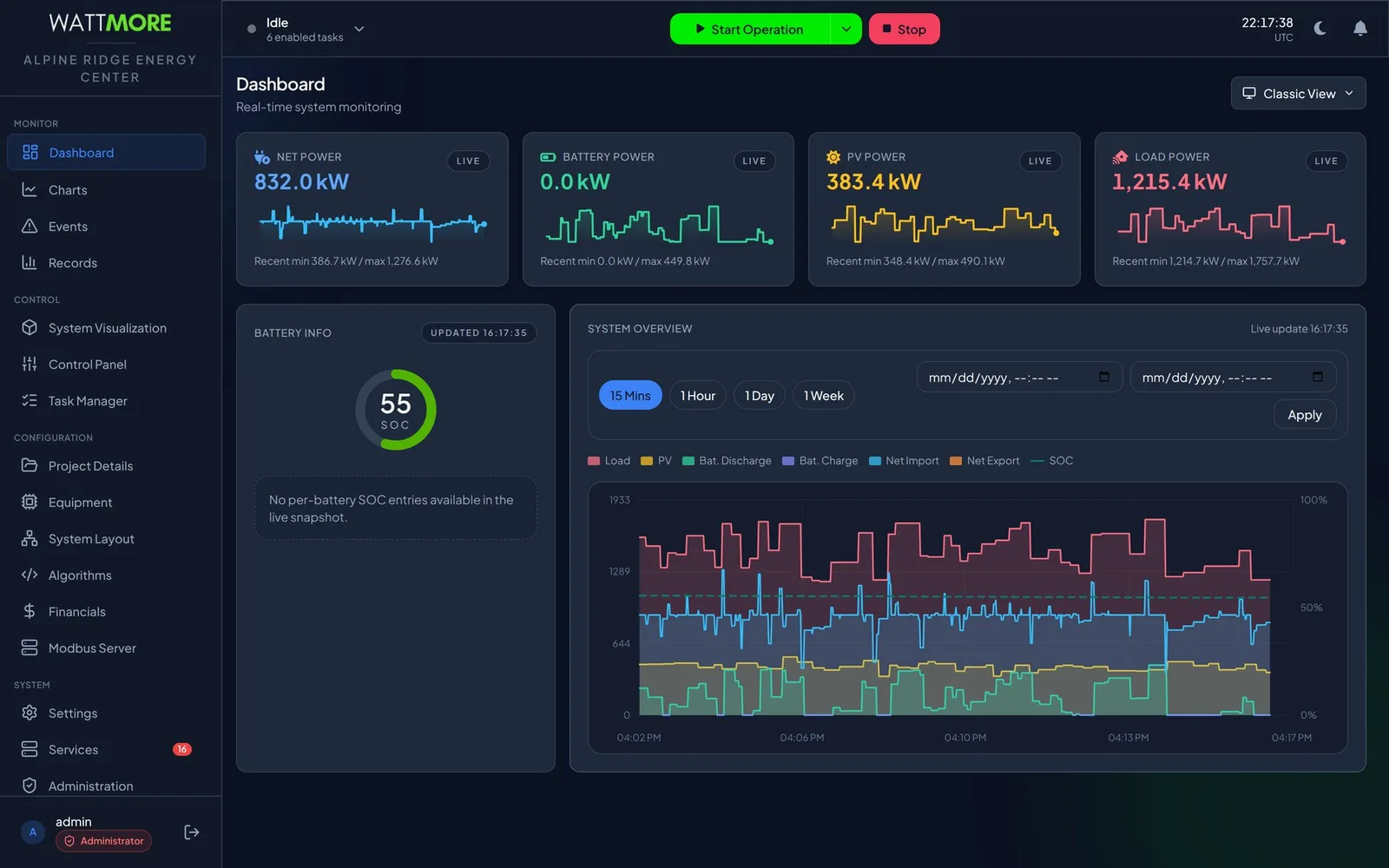The width and height of the screenshot is (1389, 868).
Task: Toggle Bat. Discharge legend series
Action: pyautogui.click(x=727, y=461)
